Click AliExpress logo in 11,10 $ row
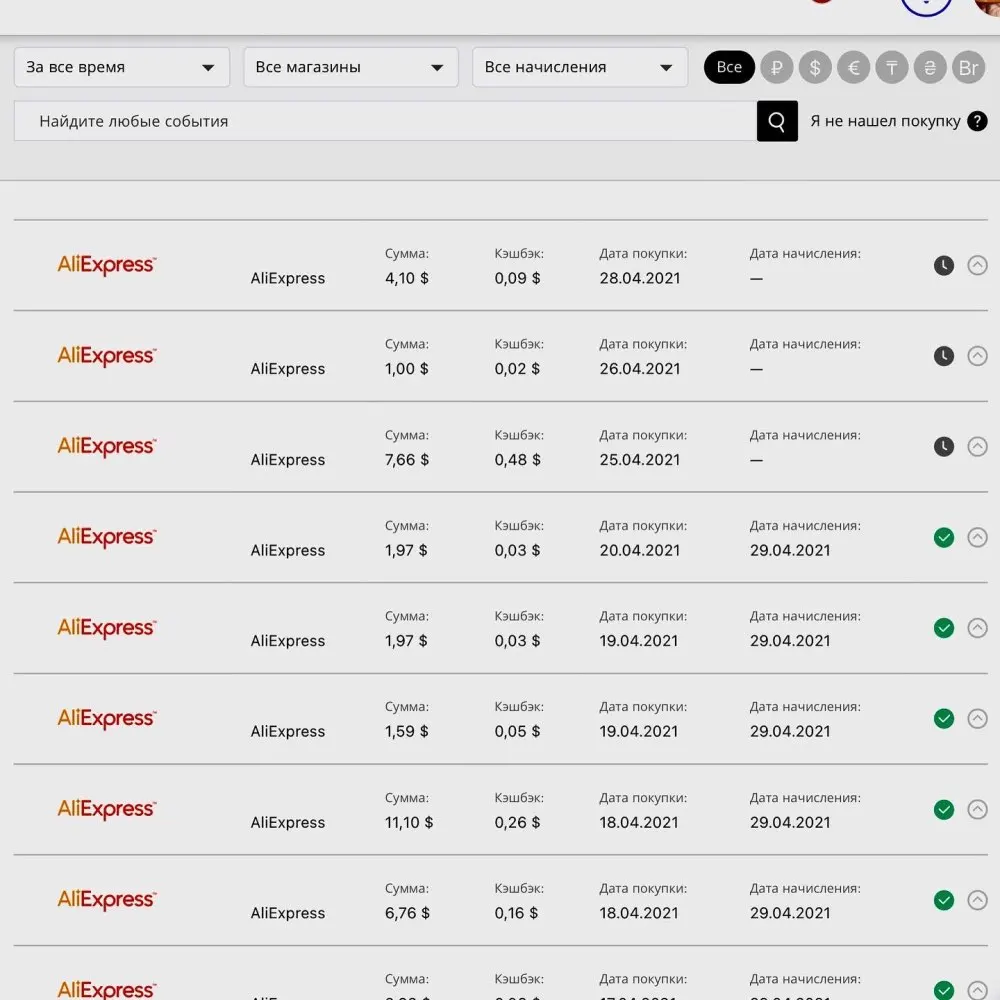The width and height of the screenshot is (1000, 1000). click(x=107, y=809)
